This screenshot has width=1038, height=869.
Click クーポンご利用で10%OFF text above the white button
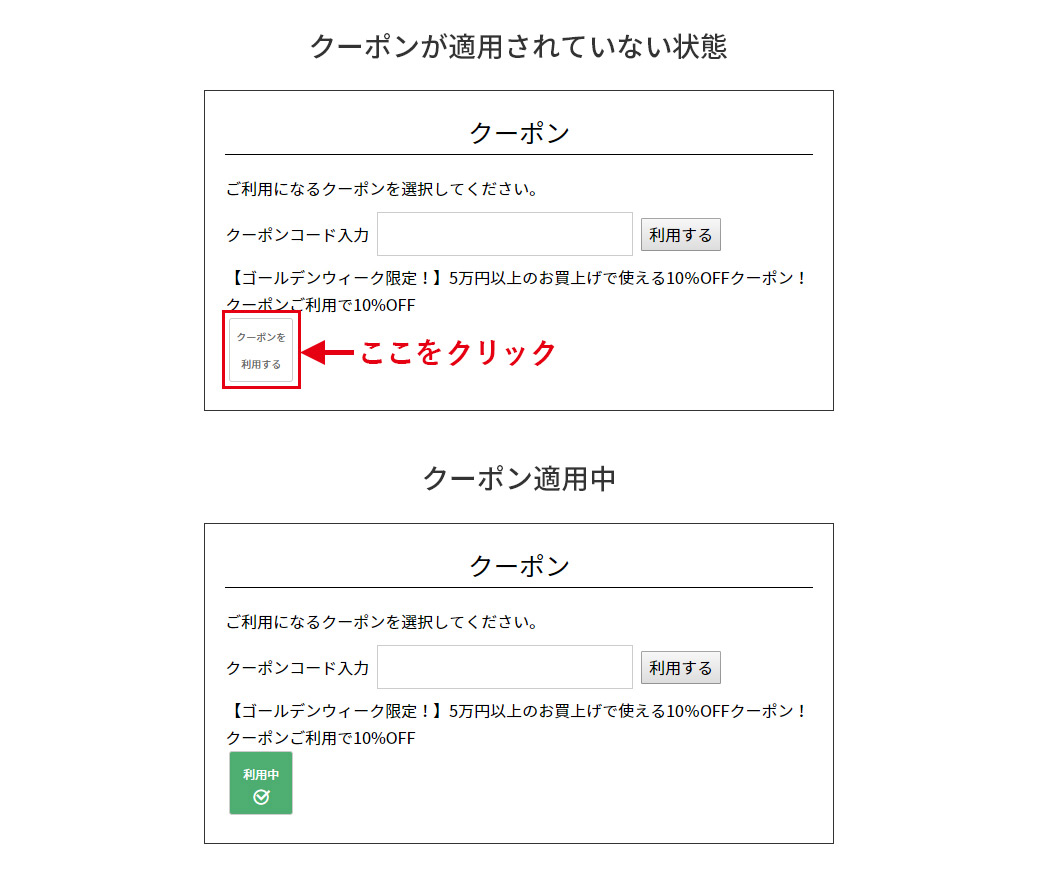click(320, 305)
